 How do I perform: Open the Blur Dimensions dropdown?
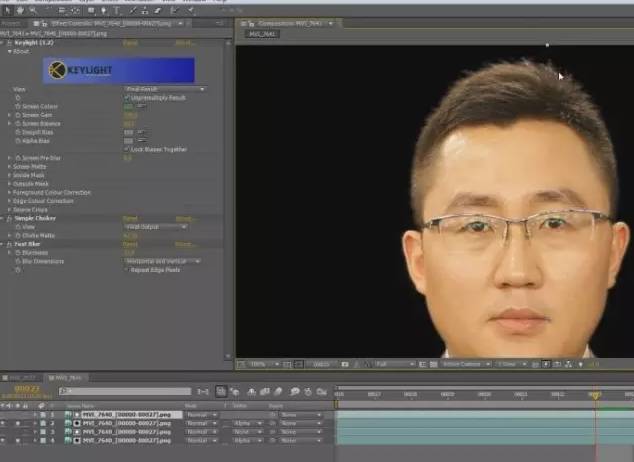(x=162, y=261)
